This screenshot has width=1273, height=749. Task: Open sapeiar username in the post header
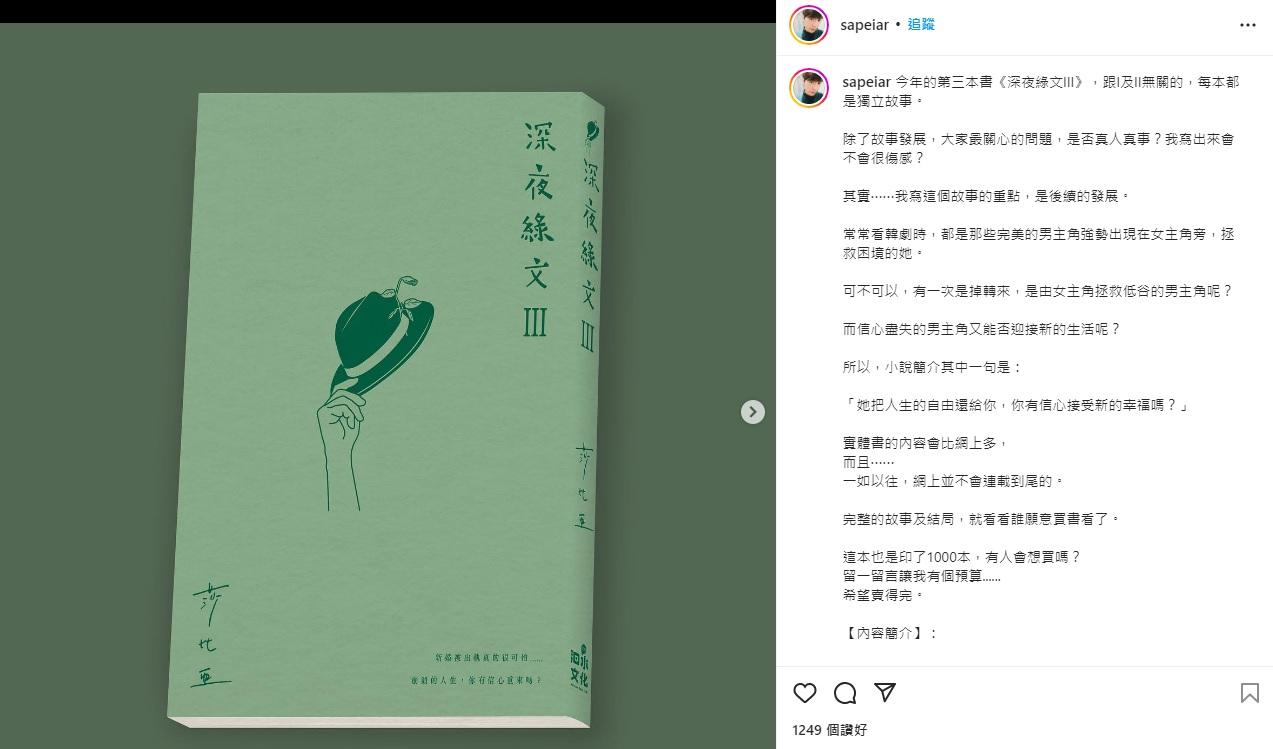(865, 24)
